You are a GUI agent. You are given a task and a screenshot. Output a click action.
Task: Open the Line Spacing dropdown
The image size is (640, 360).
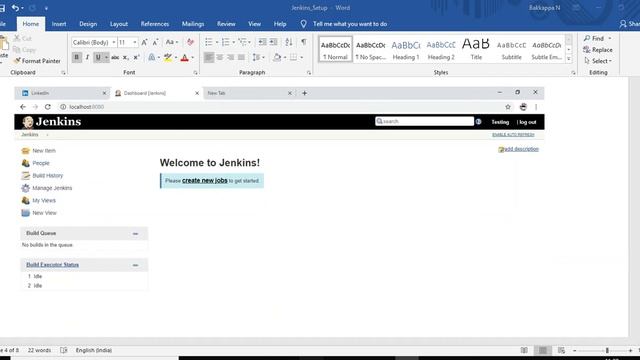pyautogui.click(x=258, y=58)
